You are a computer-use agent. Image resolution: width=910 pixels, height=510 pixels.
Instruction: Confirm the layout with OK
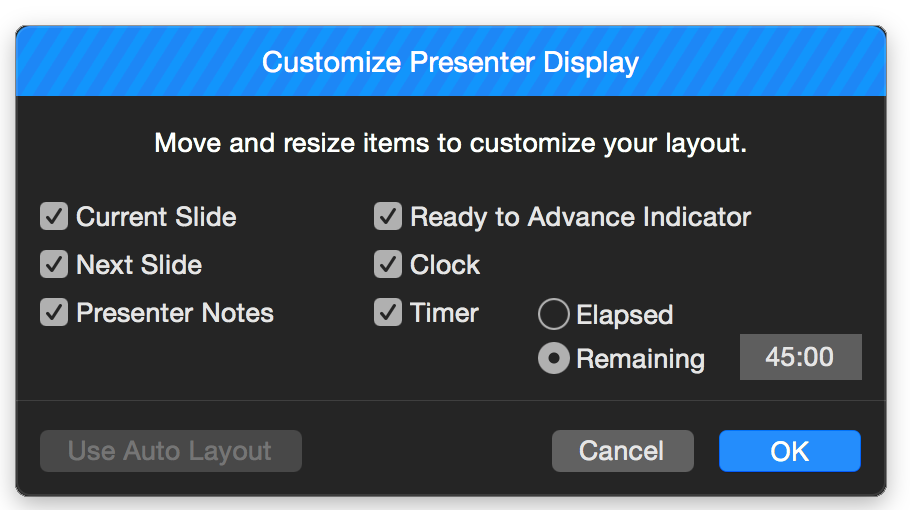coord(790,451)
